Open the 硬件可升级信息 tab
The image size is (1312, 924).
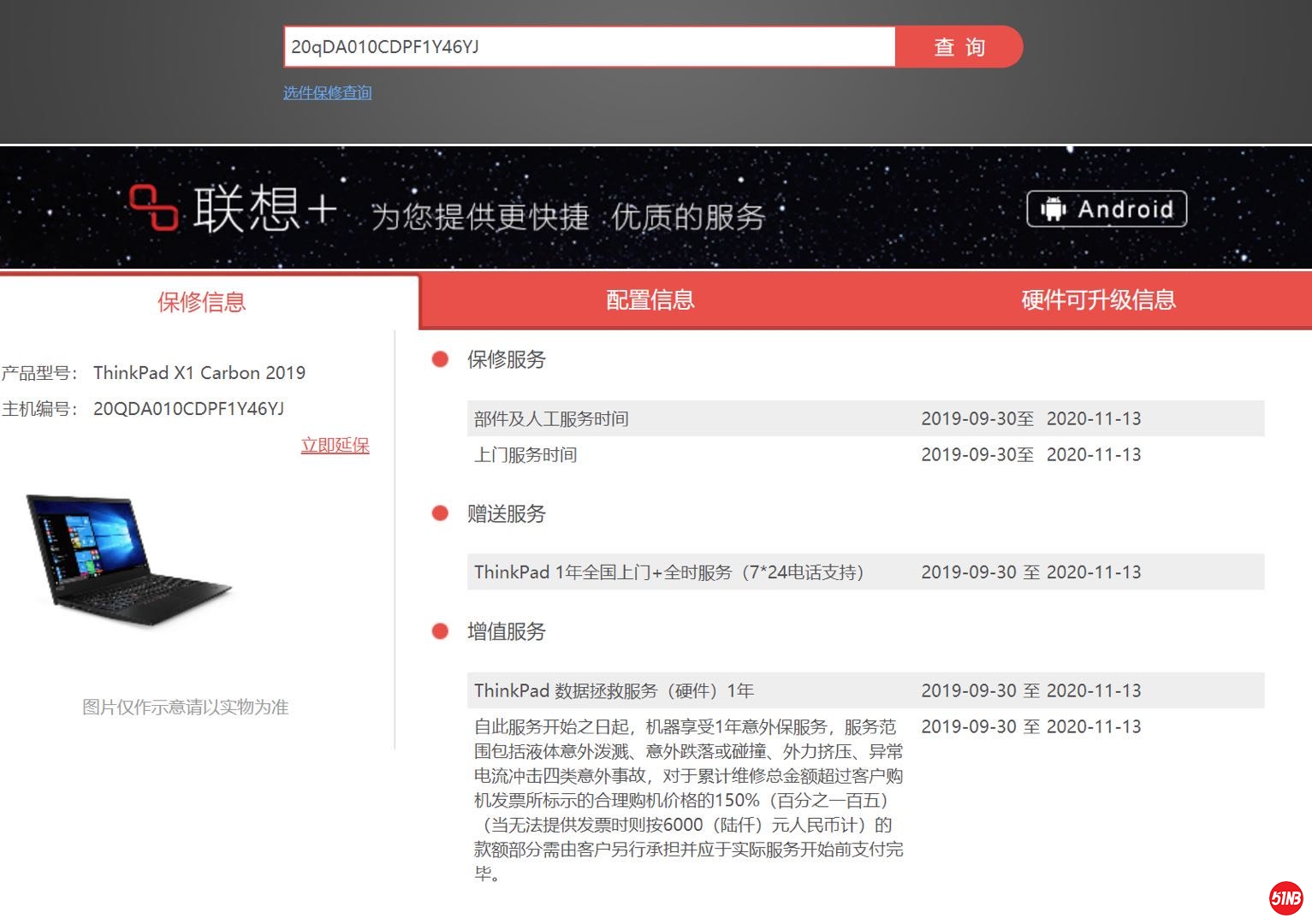coord(1097,300)
